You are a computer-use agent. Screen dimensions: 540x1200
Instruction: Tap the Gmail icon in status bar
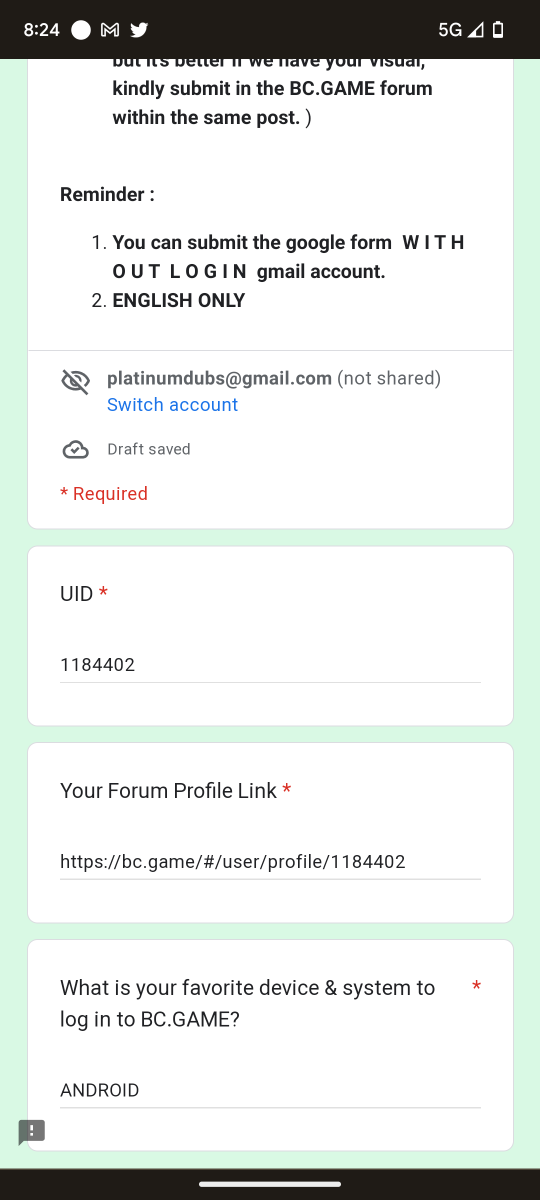click(x=110, y=30)
